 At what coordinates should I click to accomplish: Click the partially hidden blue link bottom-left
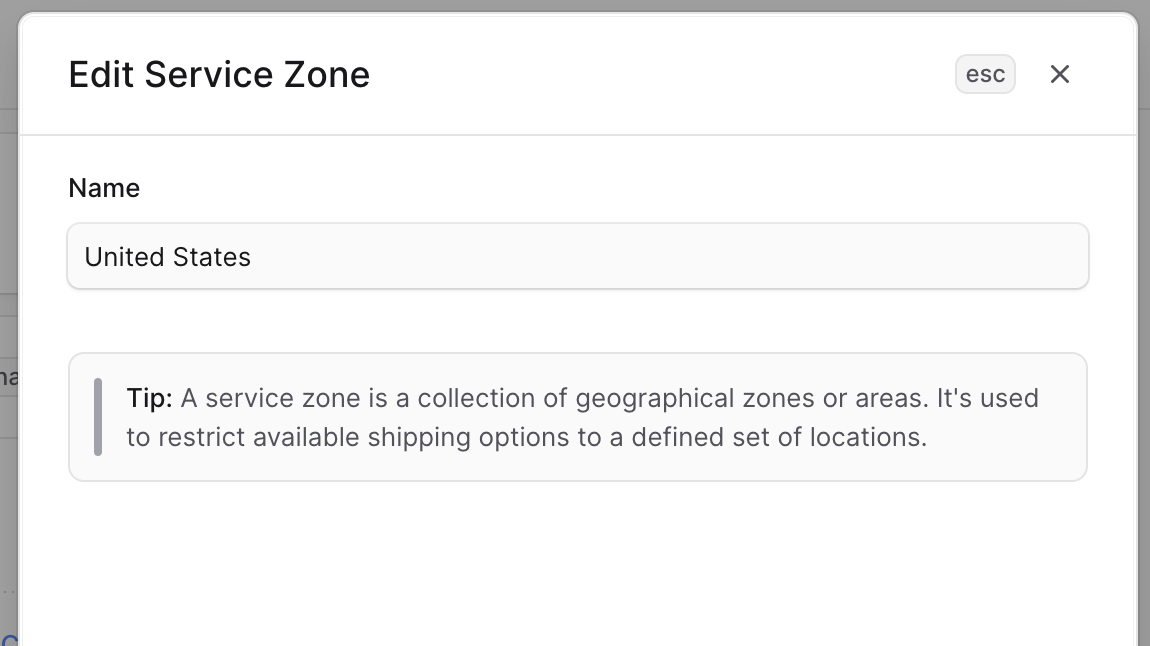point(9,640)
